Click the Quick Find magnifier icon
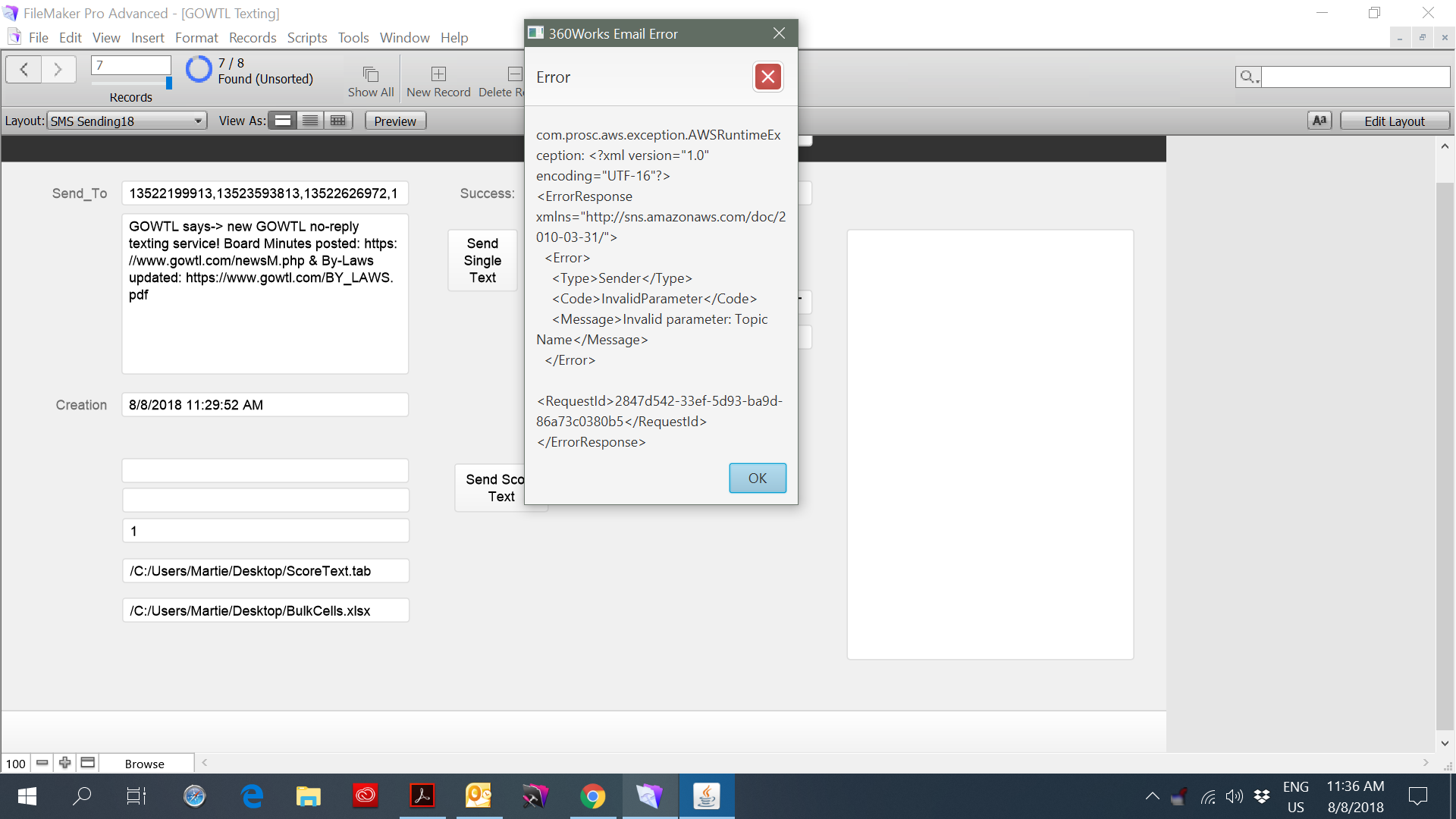The width and height of the screenshot is (1456, 819). tap(1247, 77)
